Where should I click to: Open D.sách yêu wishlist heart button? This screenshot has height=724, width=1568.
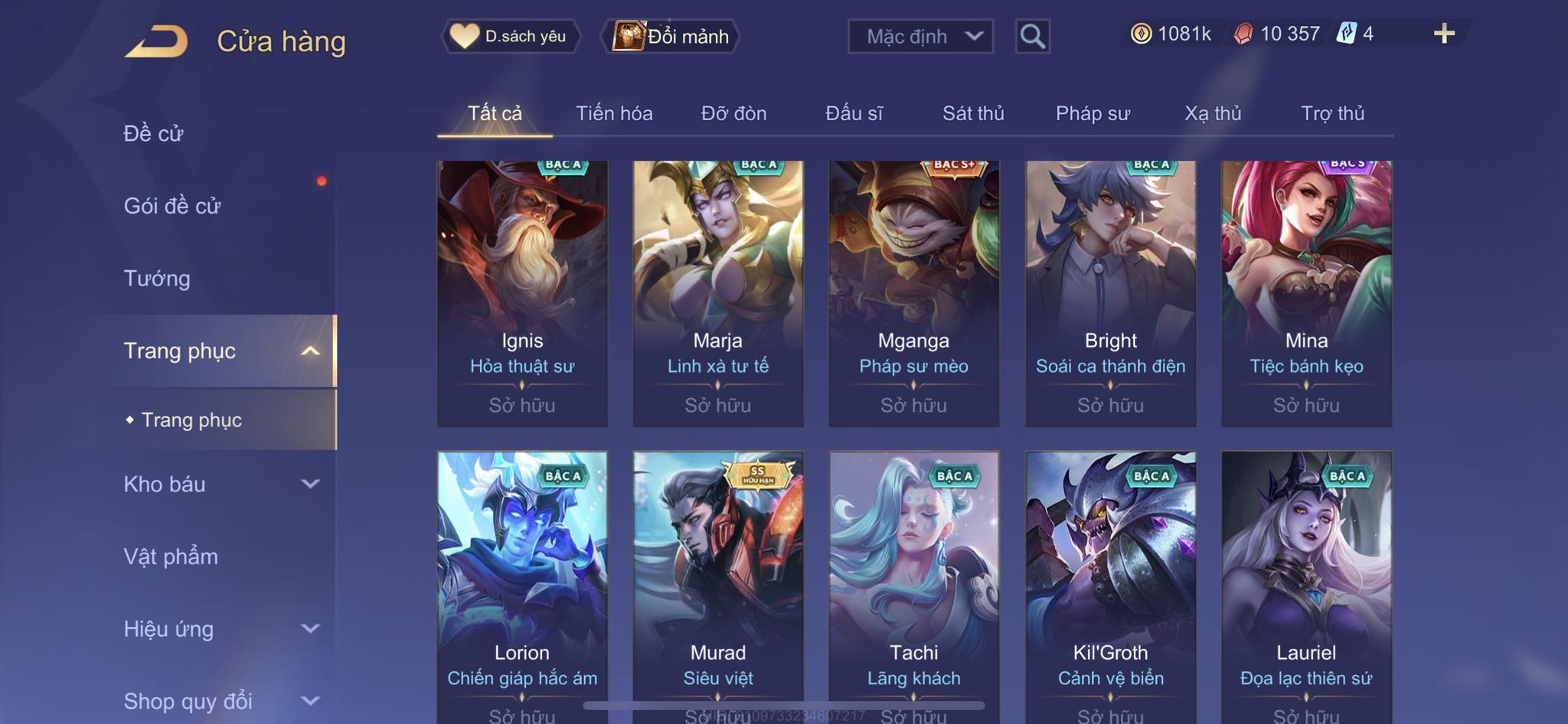511,36
